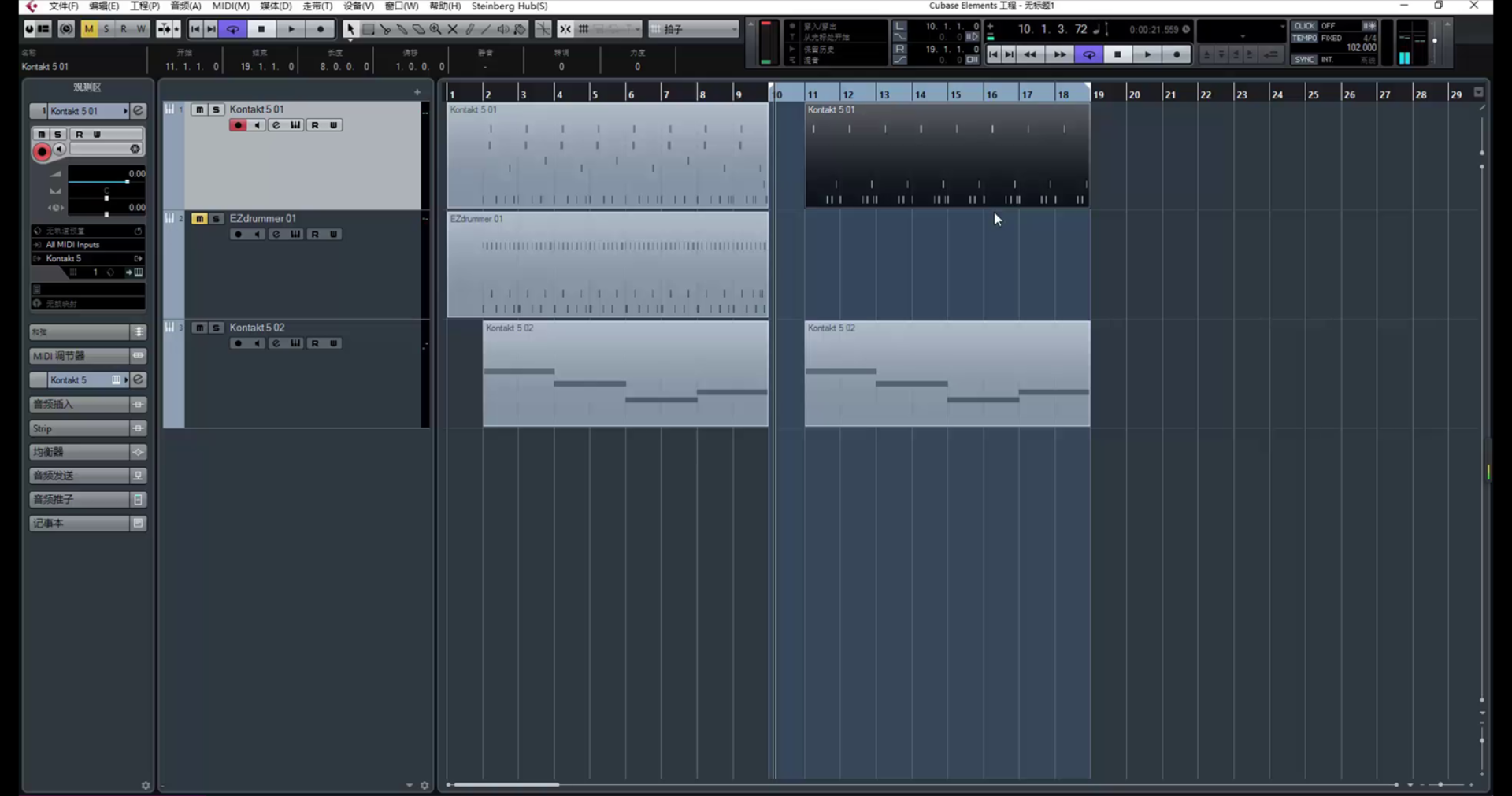
Task: Select the Erase tool in toolbar
Action: (419, 29)
